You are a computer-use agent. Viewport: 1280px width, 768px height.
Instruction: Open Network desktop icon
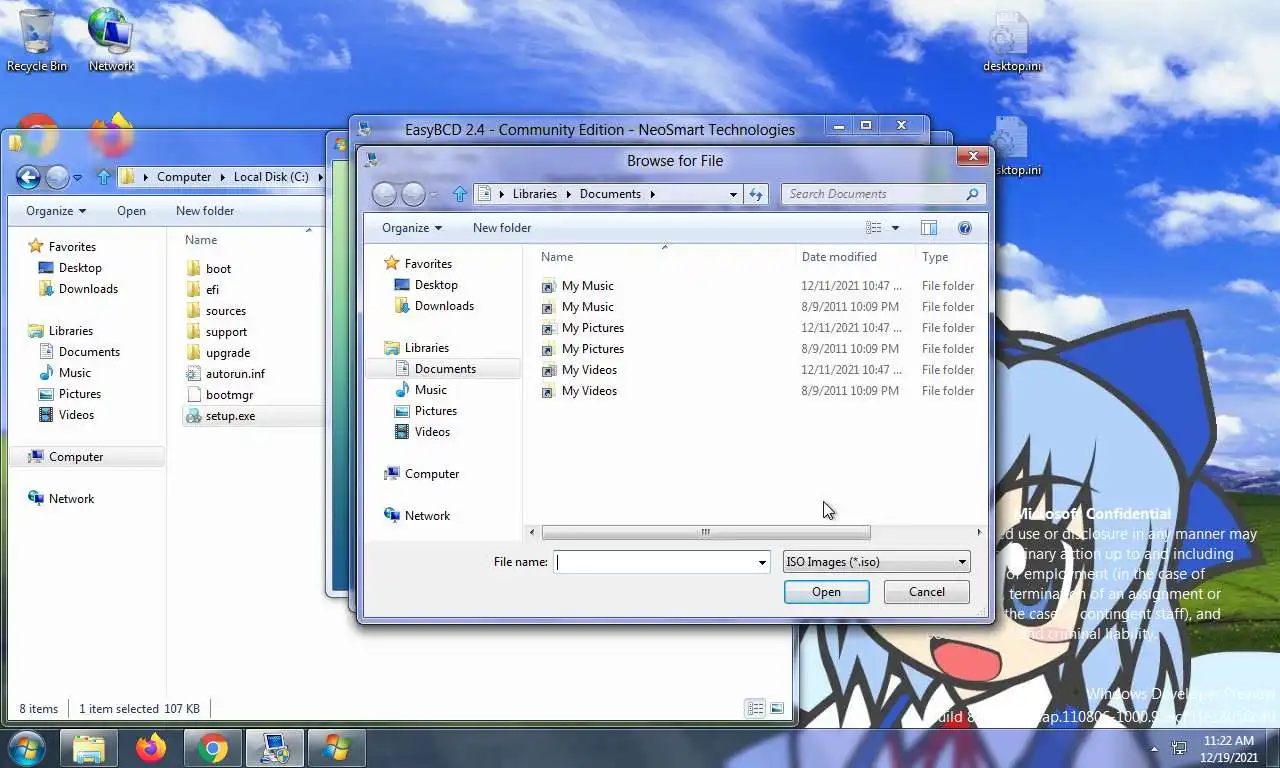[x=111, y=40]
